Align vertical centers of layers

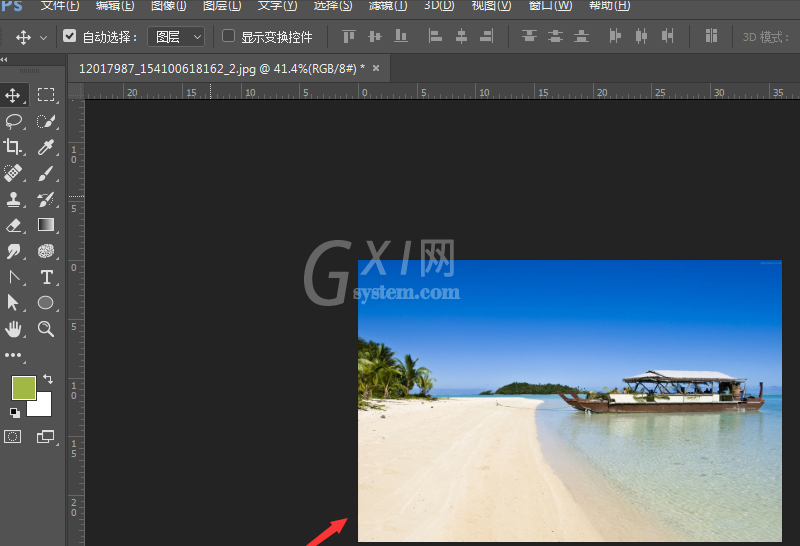375,36
